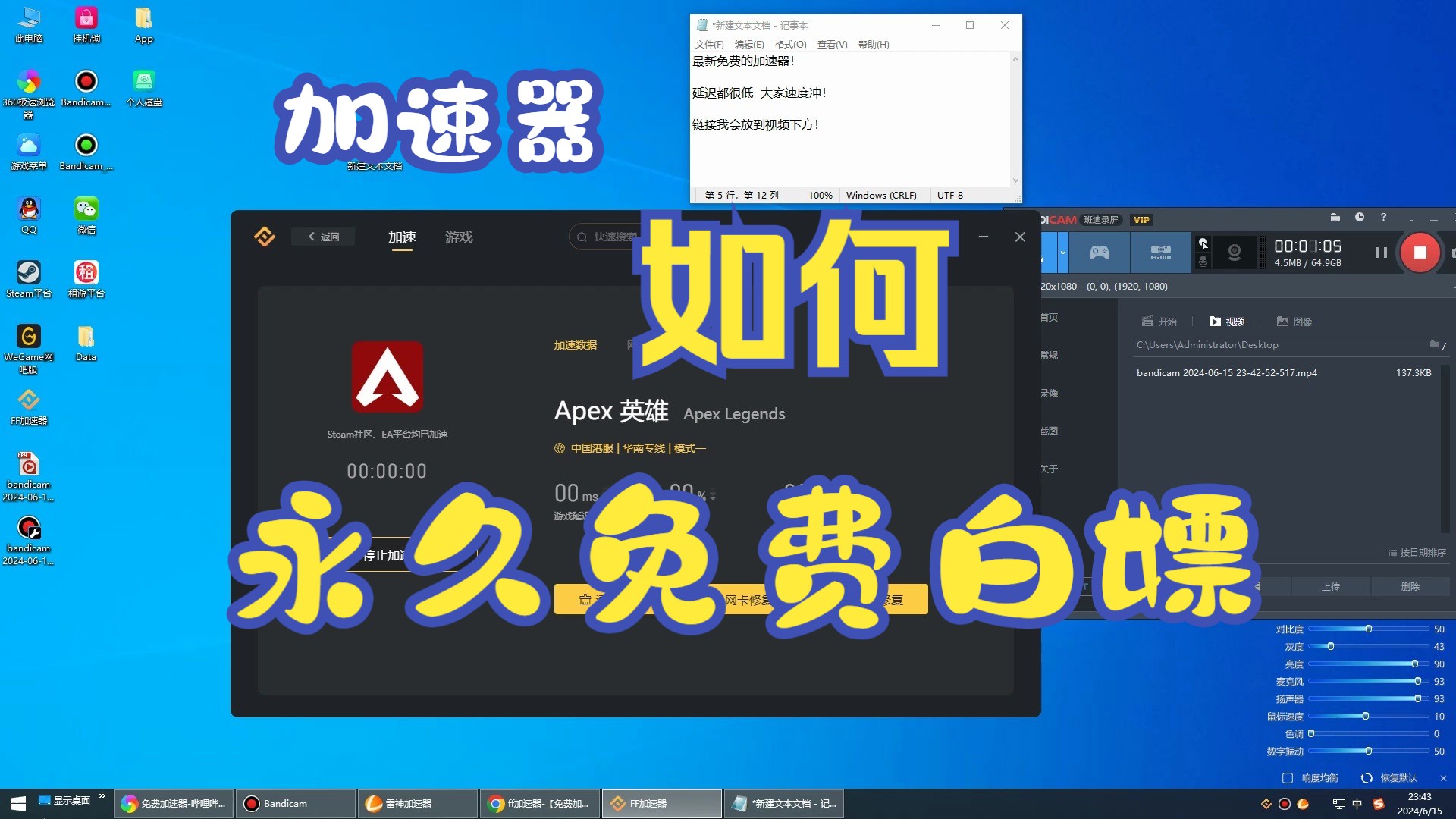This screenshot has height=819, width=1456.
Task: Click Windows Start button
Action: point(18,803)
